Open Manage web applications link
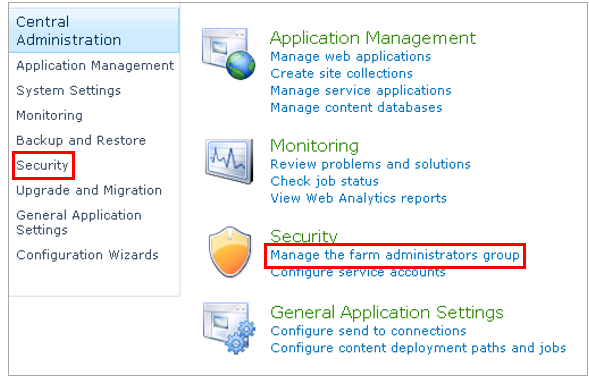 pos(350,56)
